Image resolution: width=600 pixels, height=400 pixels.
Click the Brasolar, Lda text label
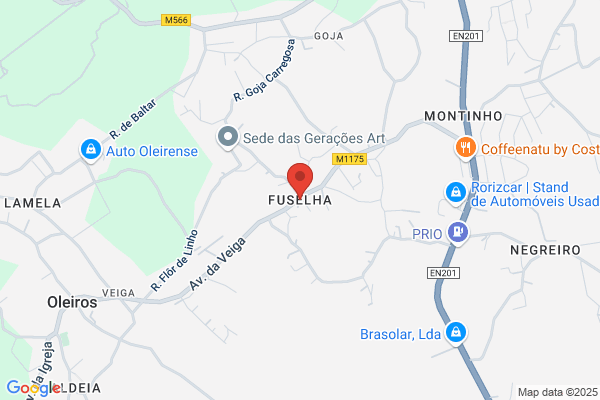point(400,334)
